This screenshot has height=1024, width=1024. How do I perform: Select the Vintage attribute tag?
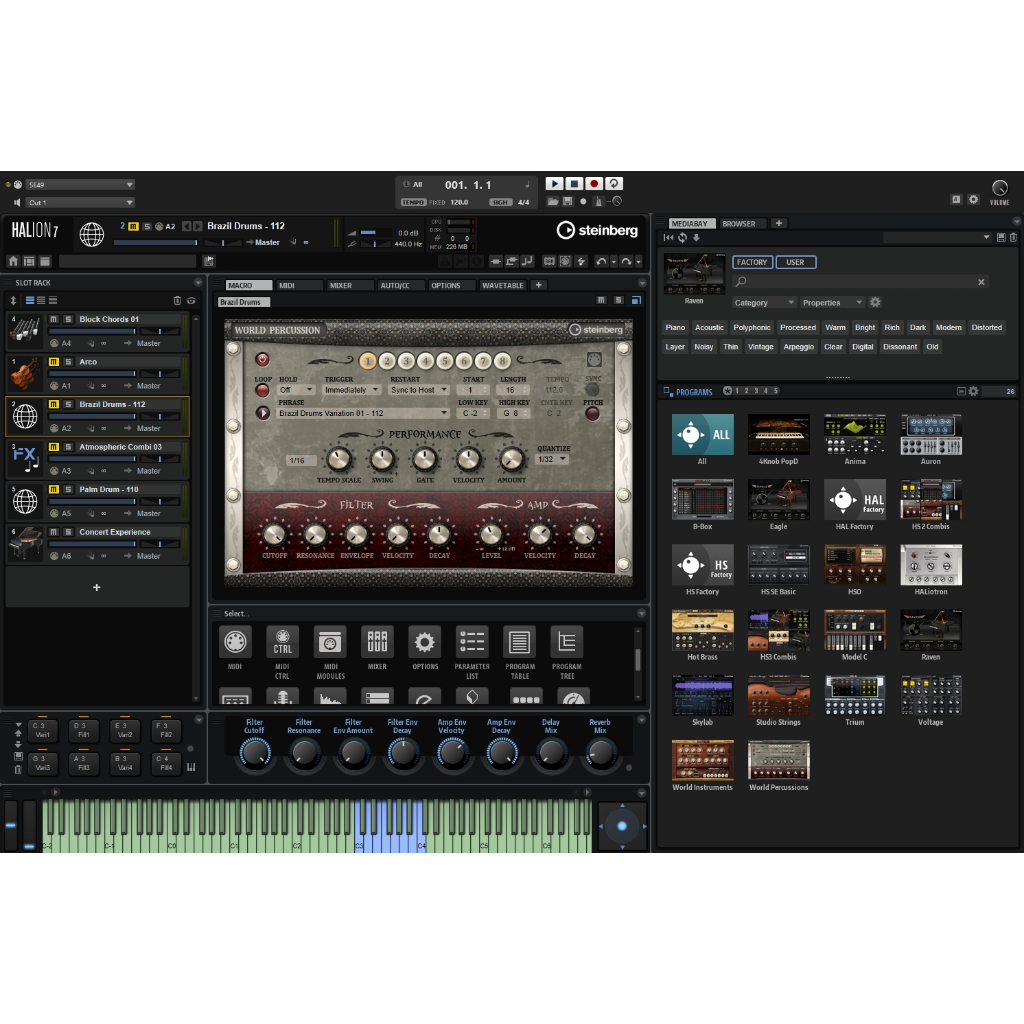(760, 347)
